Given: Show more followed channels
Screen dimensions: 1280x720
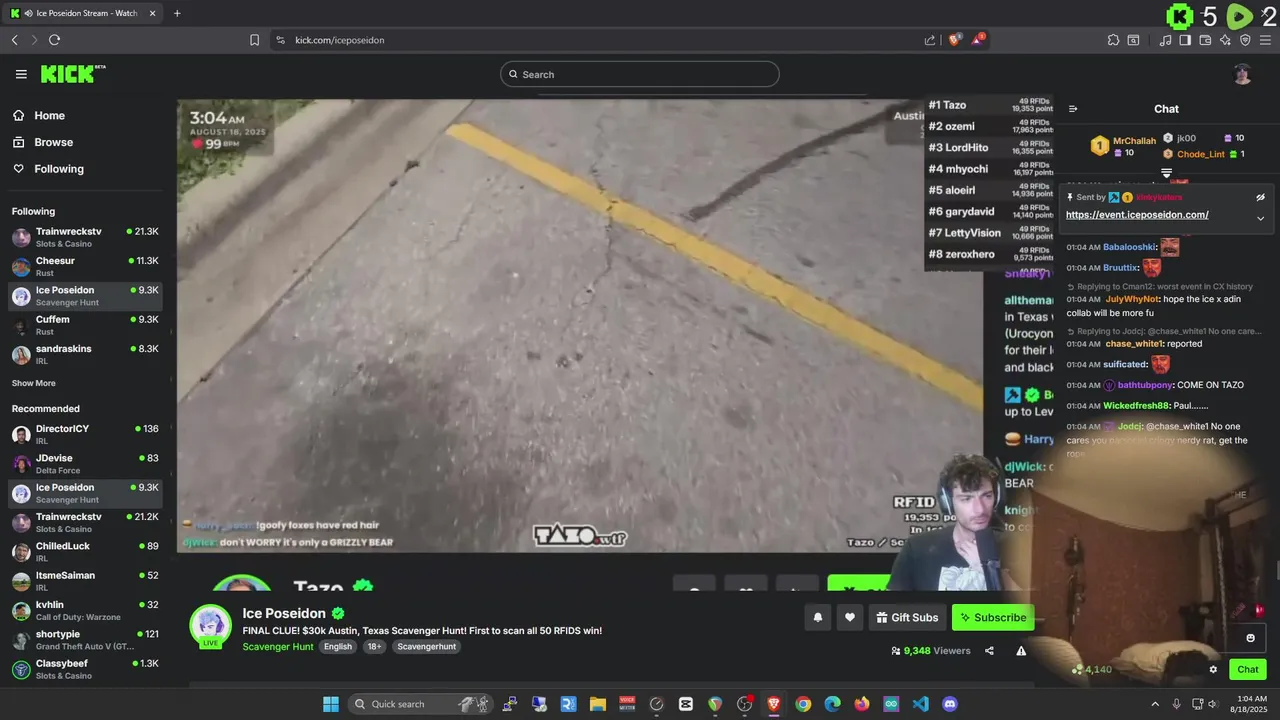Looking at the screenshot, I should (34, 383).
